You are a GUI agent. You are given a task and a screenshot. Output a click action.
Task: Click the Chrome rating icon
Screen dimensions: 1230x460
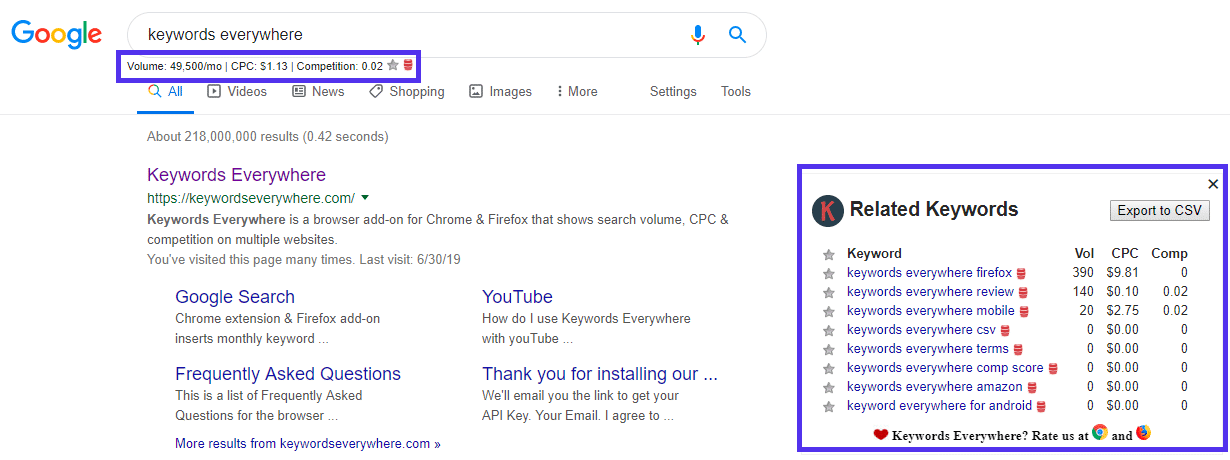(x=1100, y=433)
